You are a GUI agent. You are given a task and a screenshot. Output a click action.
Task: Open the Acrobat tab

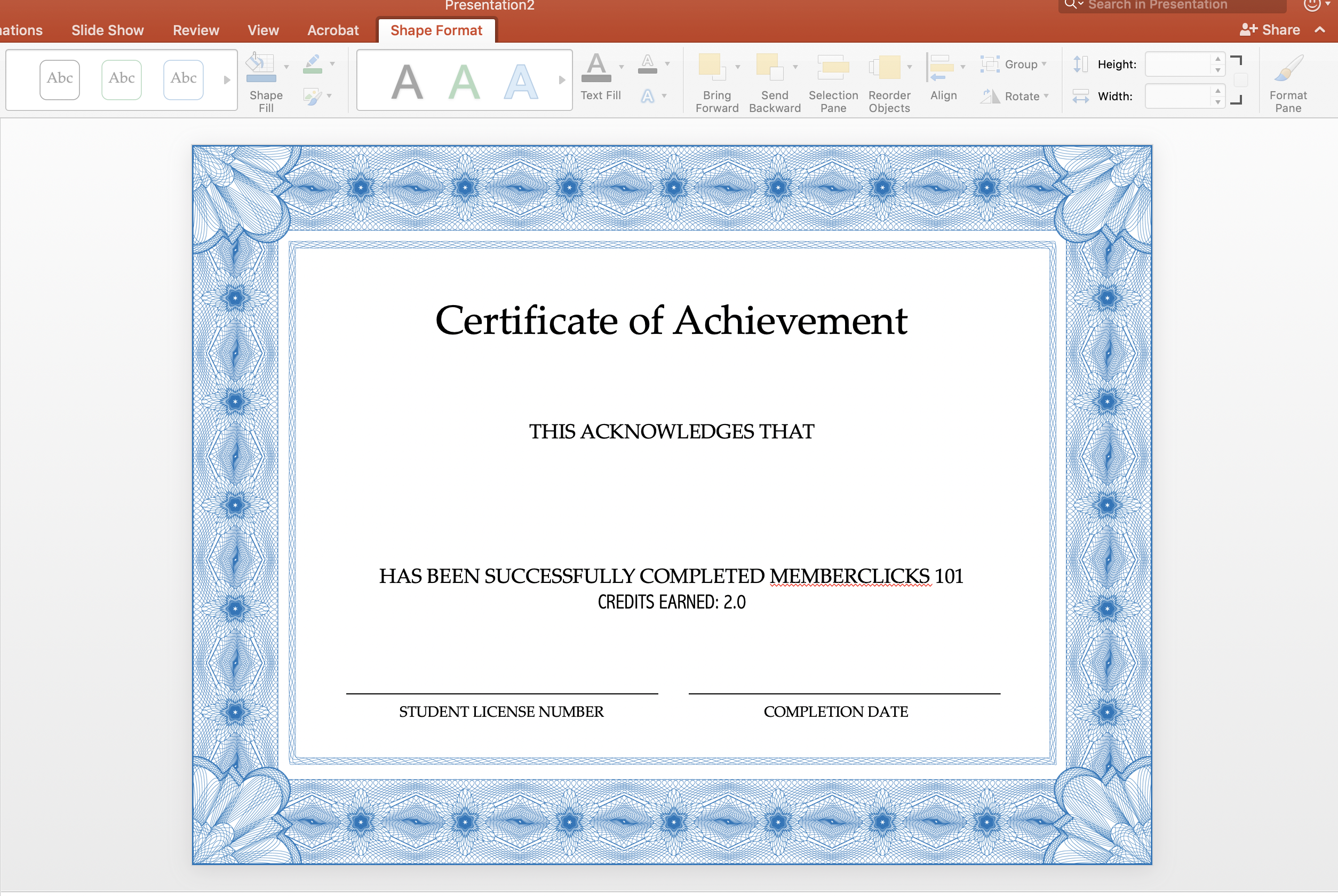[x=333, y=30]
